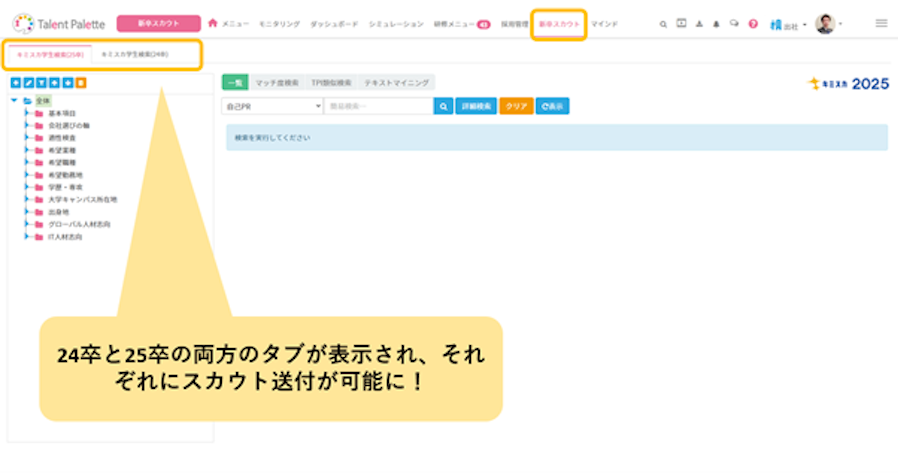Open the 採用管理 menu

(514, 24)
